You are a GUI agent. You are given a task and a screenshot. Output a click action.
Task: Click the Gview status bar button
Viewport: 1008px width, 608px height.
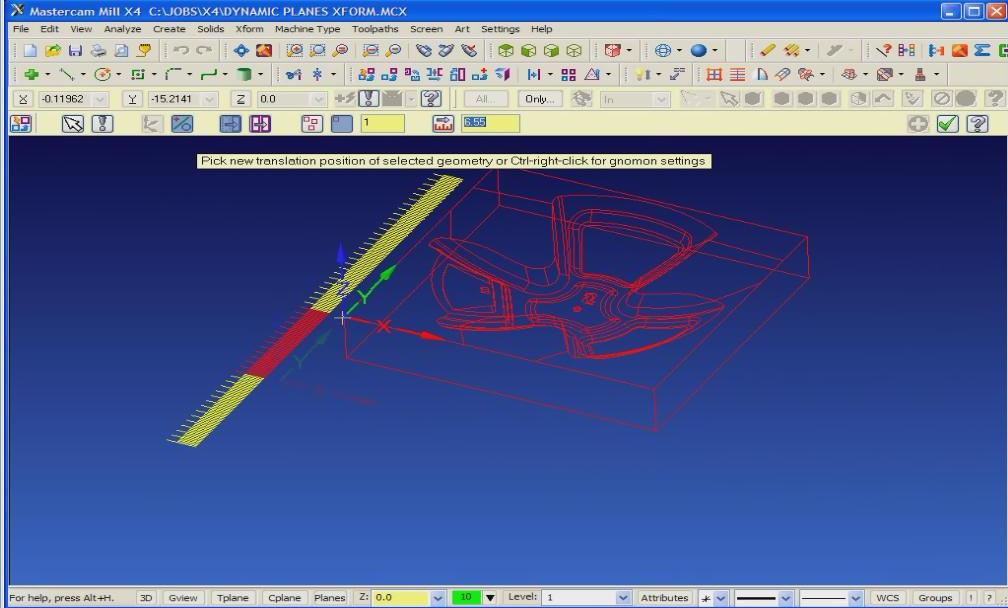point(183,598)
